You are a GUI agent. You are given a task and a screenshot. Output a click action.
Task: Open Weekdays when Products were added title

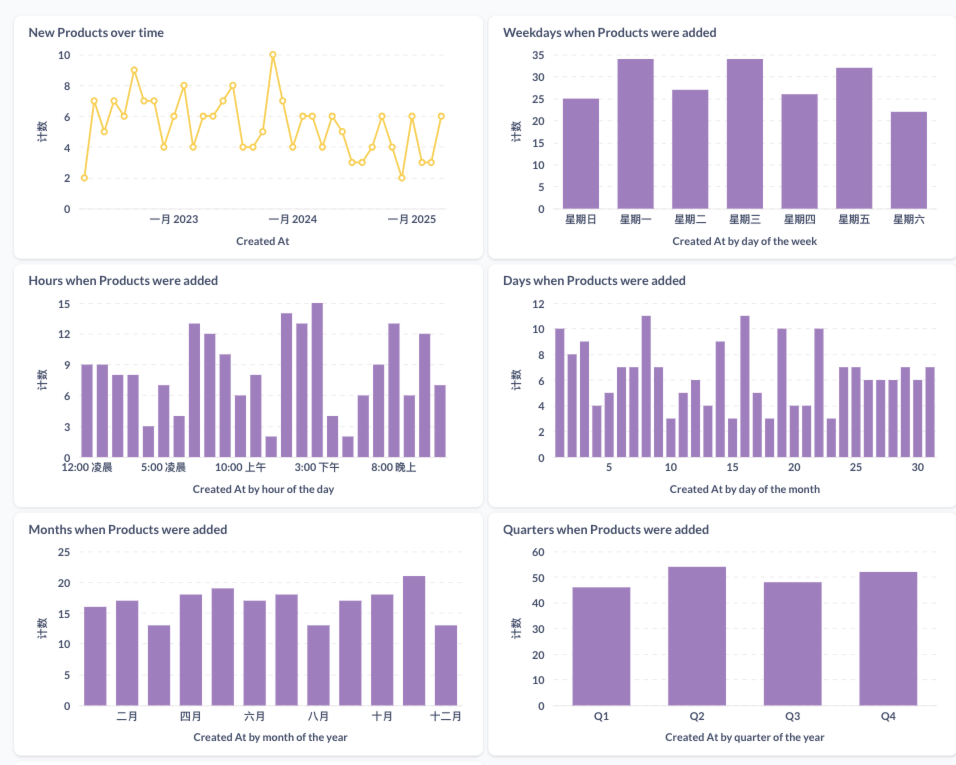click(x=609, y=32)
